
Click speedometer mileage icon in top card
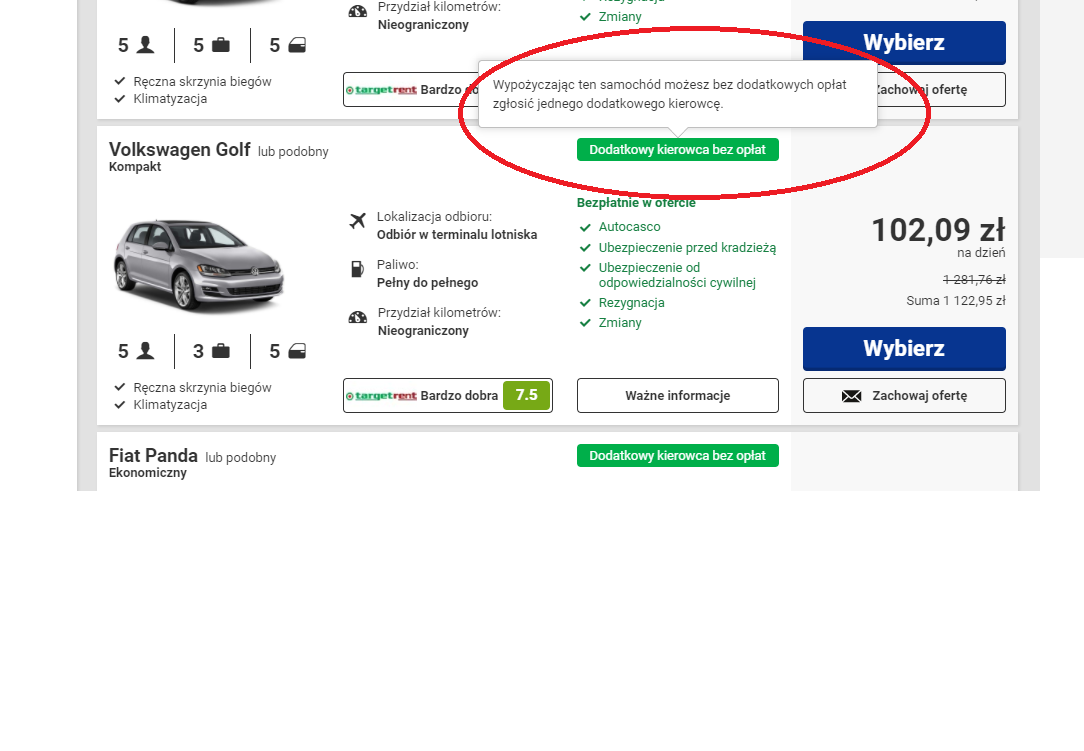[x=357, y=11]
